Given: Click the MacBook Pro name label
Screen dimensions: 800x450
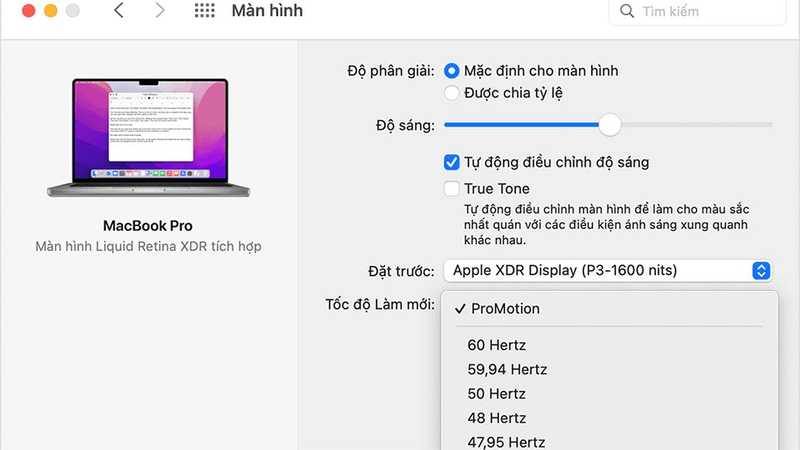Looking at the screenshot, I should click(148, 226).
